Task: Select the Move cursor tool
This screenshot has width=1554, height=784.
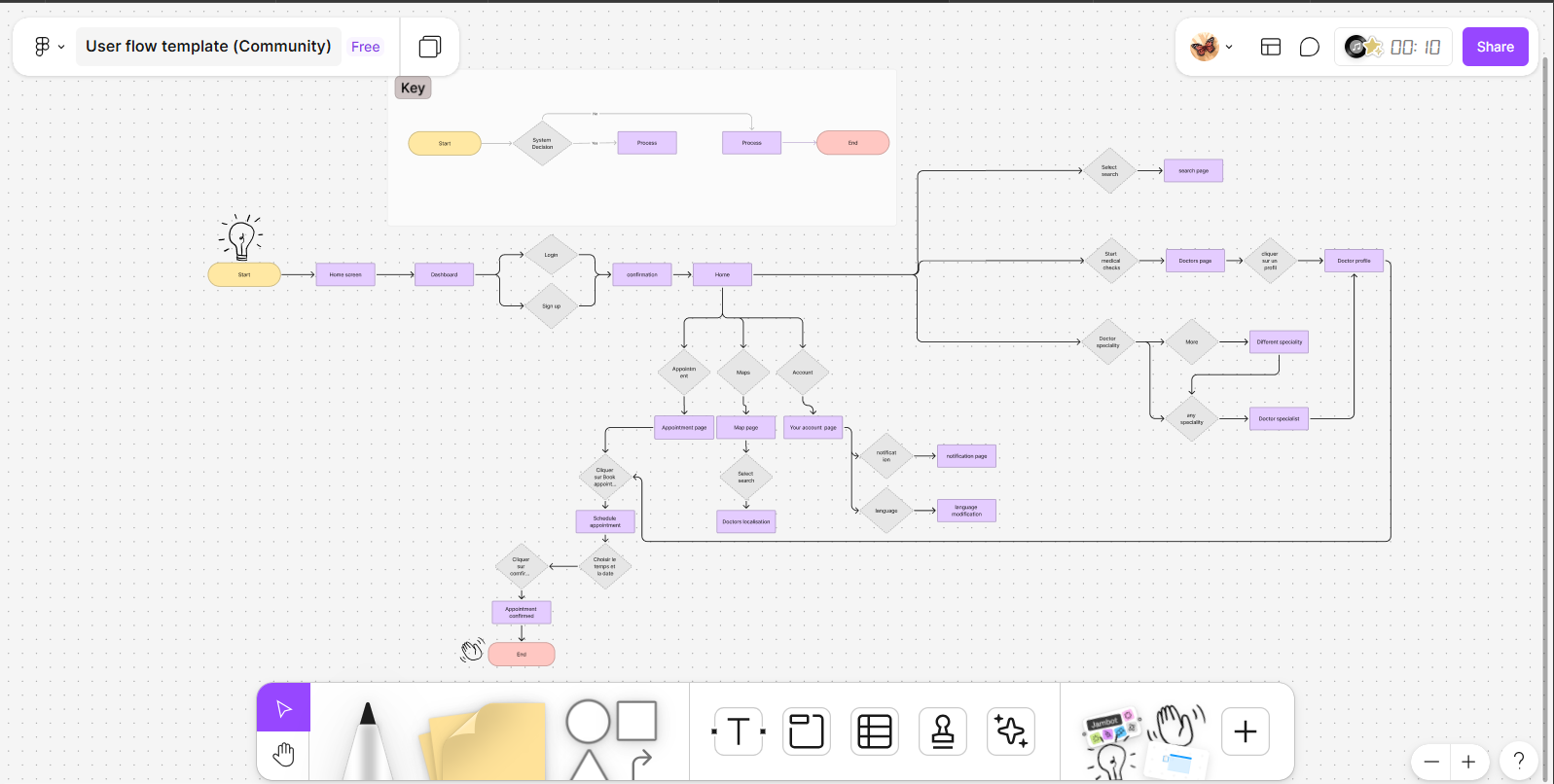Action: [284, 708]
